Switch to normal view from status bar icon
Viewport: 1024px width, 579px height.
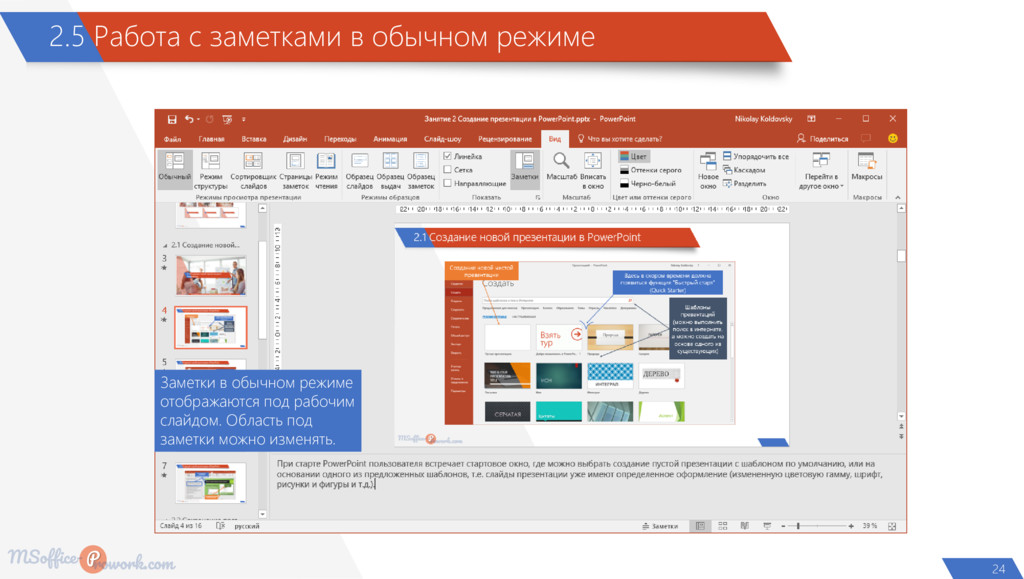[x=700, y=525]
